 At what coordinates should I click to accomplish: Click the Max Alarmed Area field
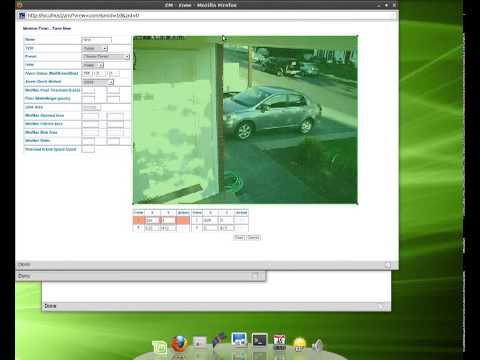click(x=115, y=116)
